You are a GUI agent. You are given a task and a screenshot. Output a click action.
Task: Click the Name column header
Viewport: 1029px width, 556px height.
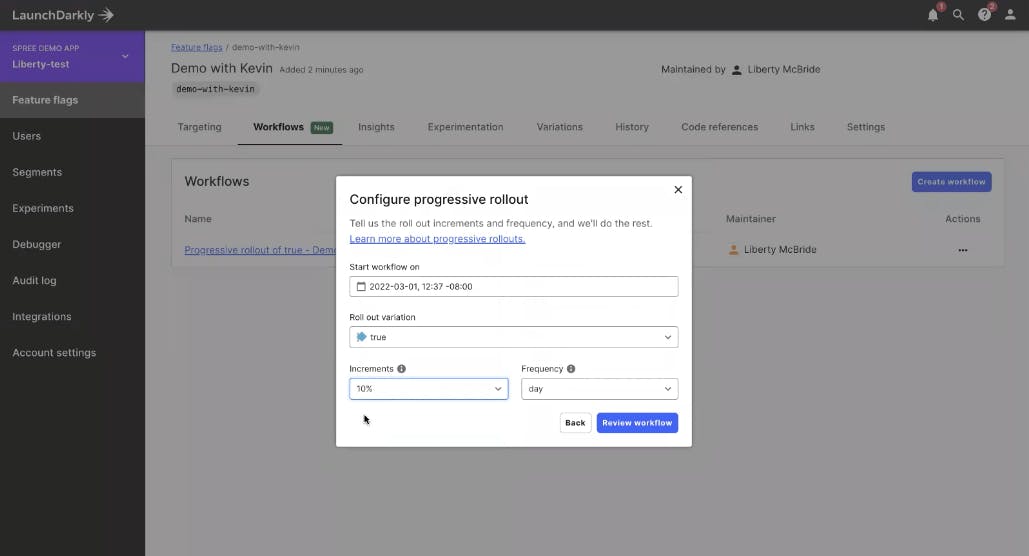pos(198,219)
